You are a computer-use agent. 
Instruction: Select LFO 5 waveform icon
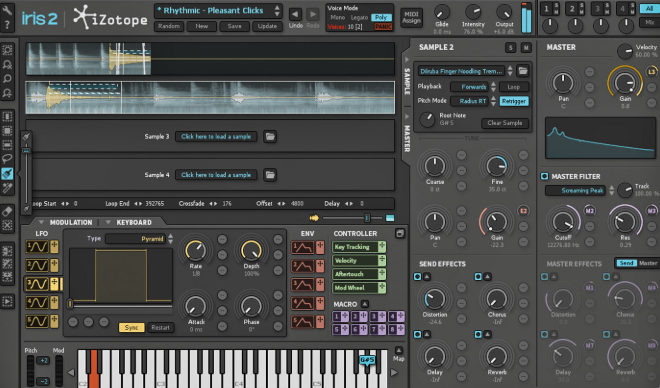tap(37, 321)
